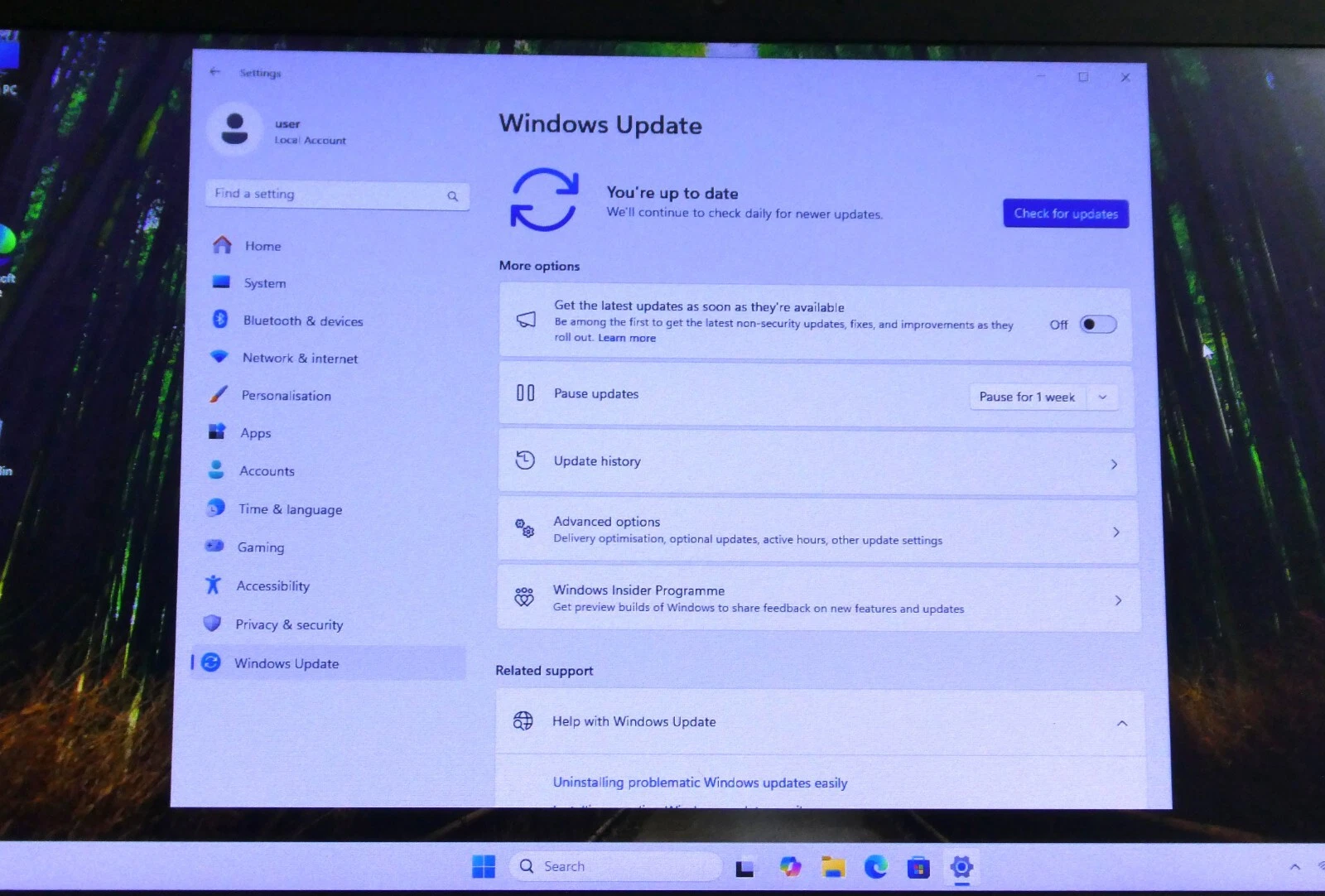Expand Update history chevron
Screen dimensions: 1325x896
tap(1114, 465)
